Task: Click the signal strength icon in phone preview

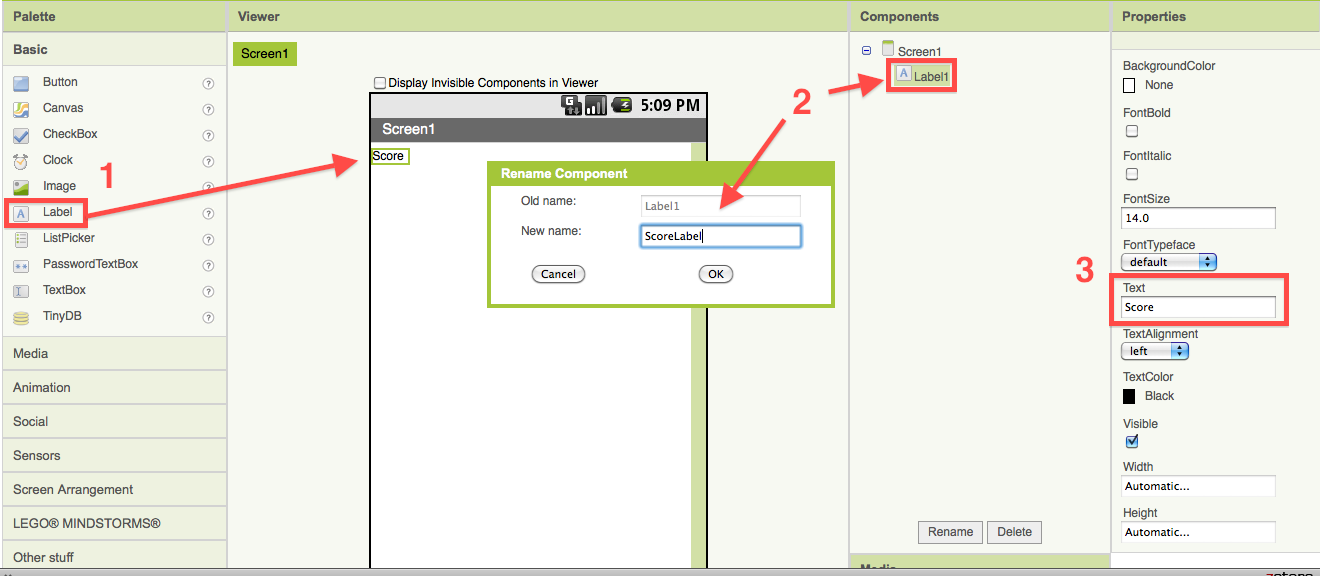Action: click(596, 105)
